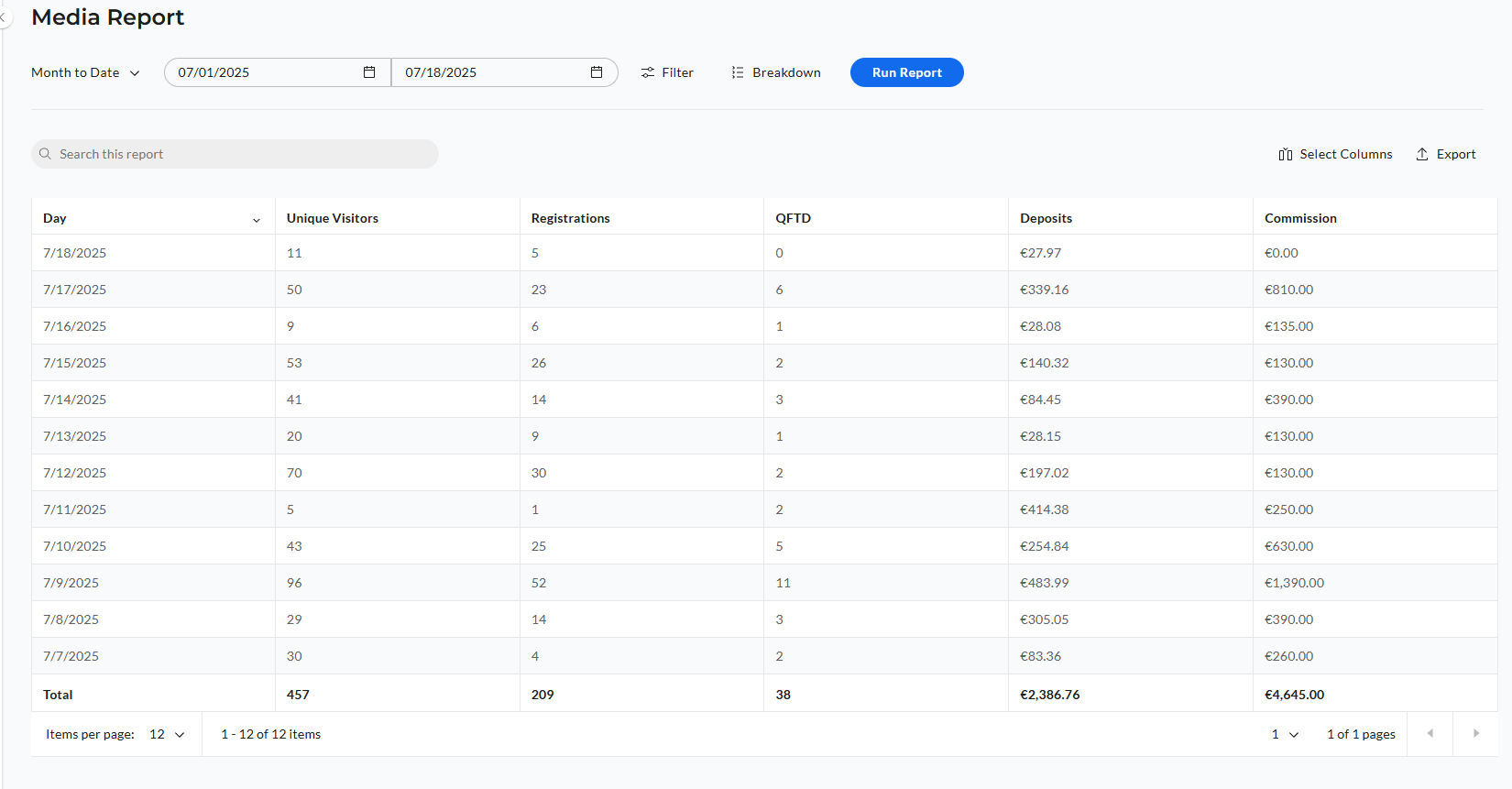Expand the Month to Date dropdown
Viewport: 1512px width, 789px height.
[85, 72]
